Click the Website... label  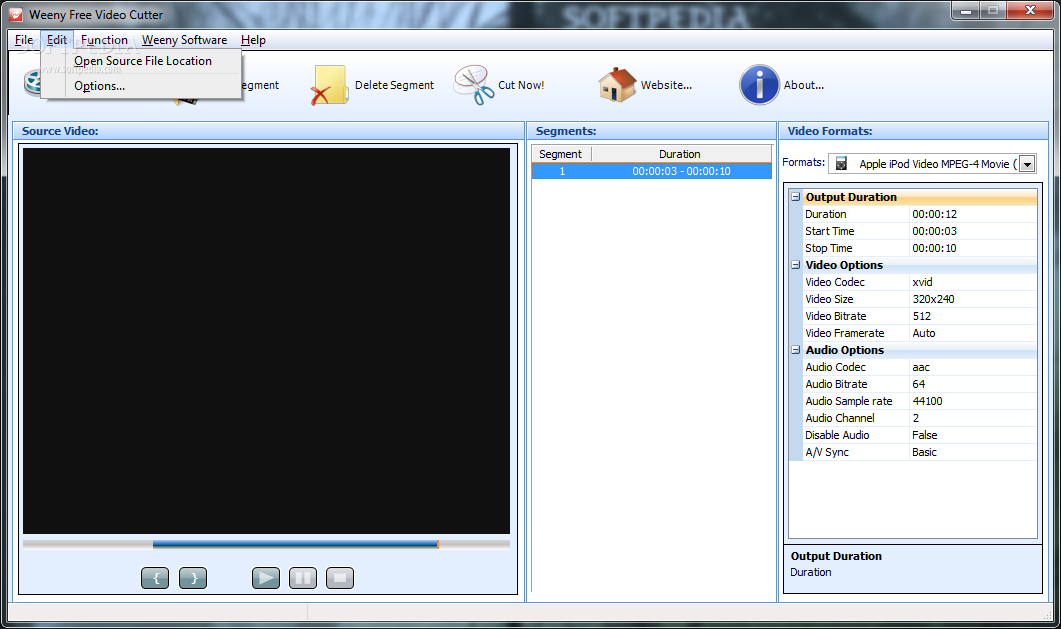(x=667, y=85)
